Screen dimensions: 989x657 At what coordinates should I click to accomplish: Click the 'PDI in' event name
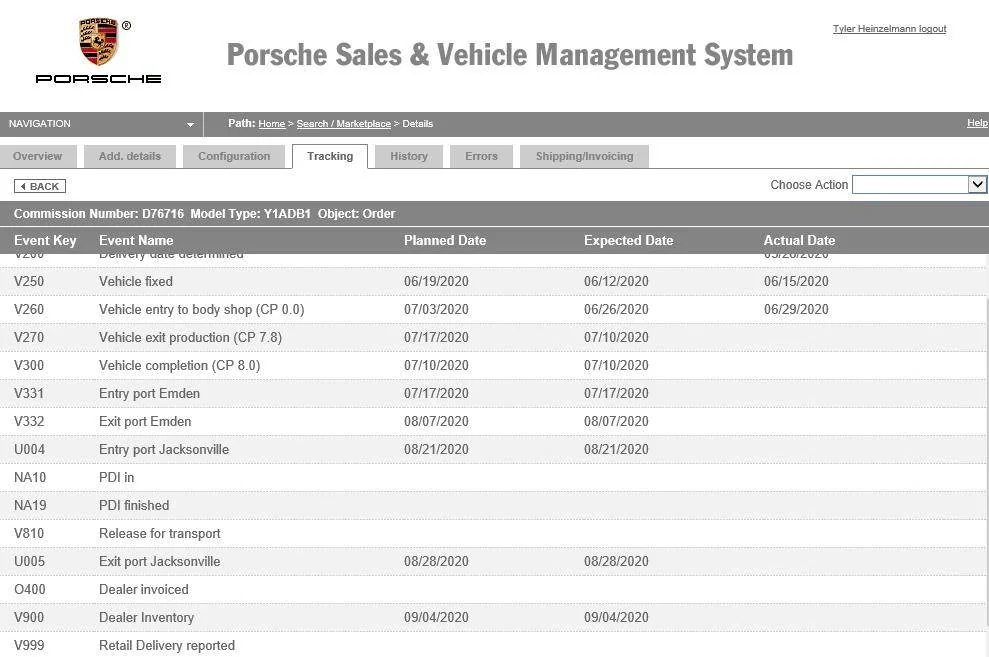117,477
